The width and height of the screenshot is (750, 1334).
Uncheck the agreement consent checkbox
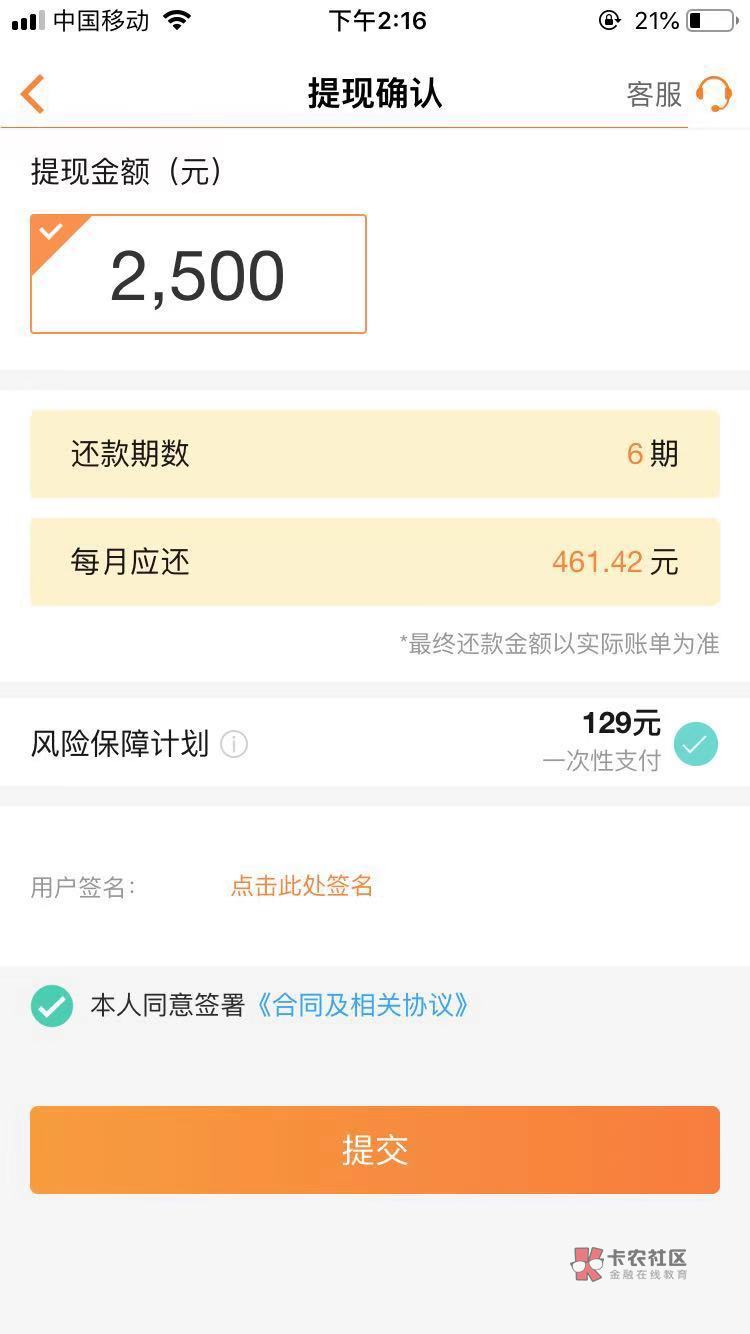pyautogui.click(x=52, y=1006)
